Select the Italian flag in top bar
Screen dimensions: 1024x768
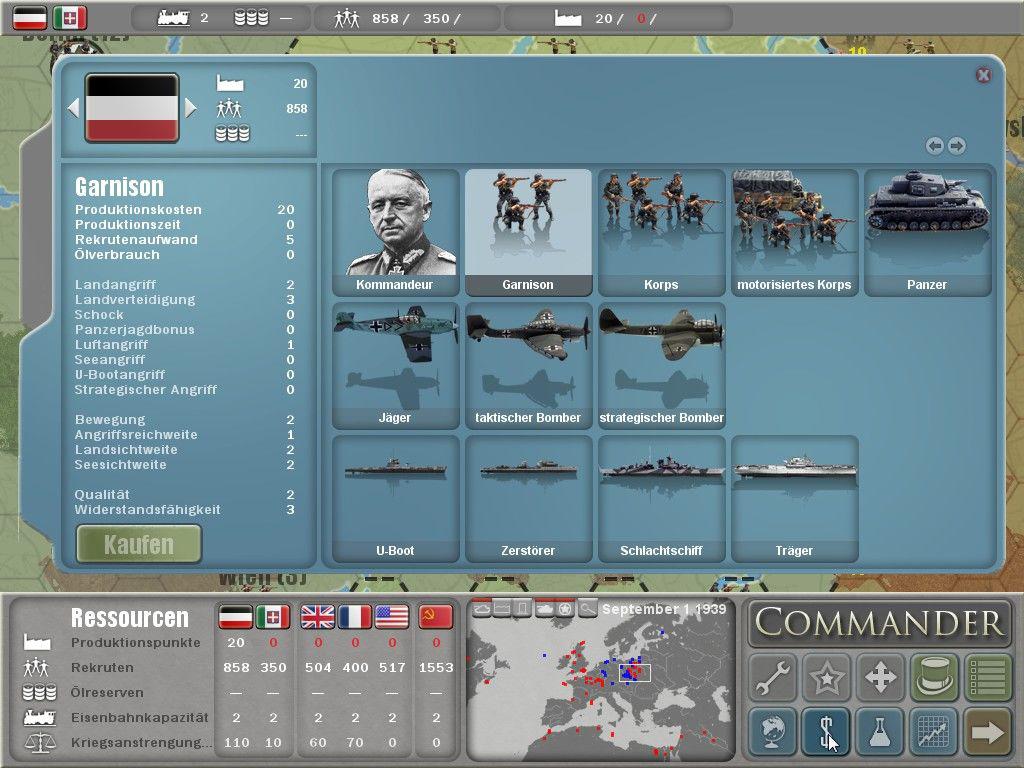(70, 18)
